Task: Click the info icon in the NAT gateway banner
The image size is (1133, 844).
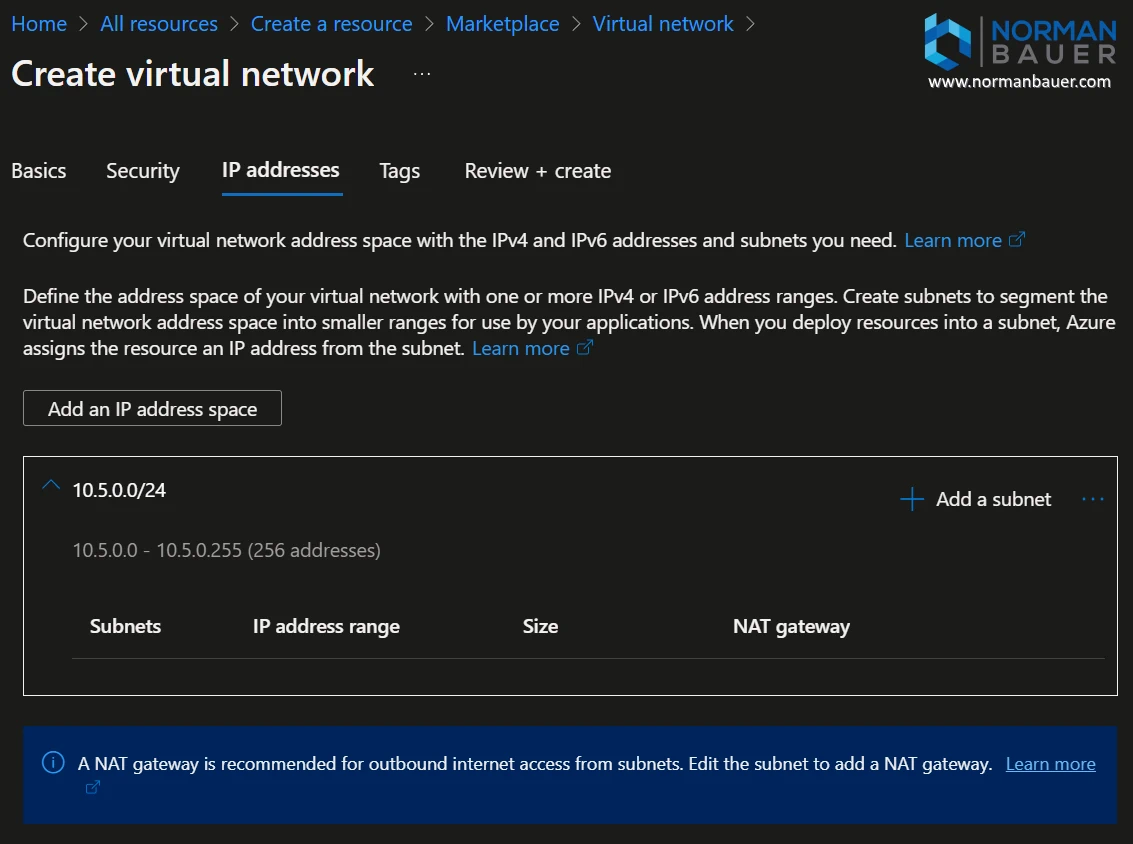Action: click(53, 763)
